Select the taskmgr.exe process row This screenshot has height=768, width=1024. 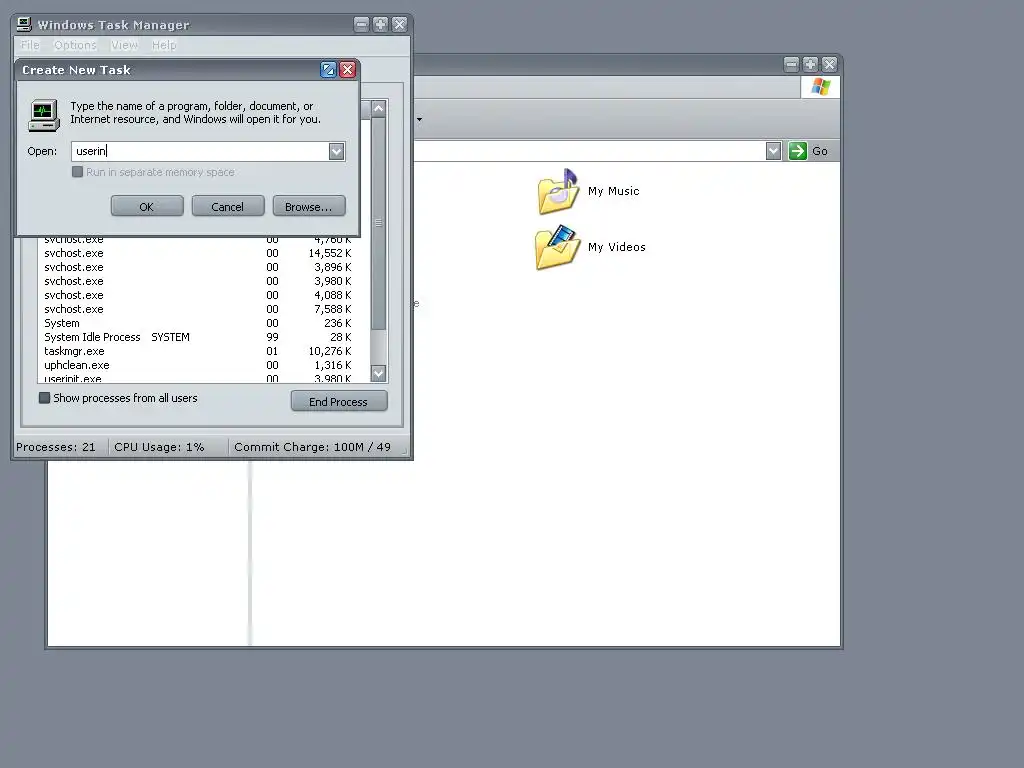(198, 351)
